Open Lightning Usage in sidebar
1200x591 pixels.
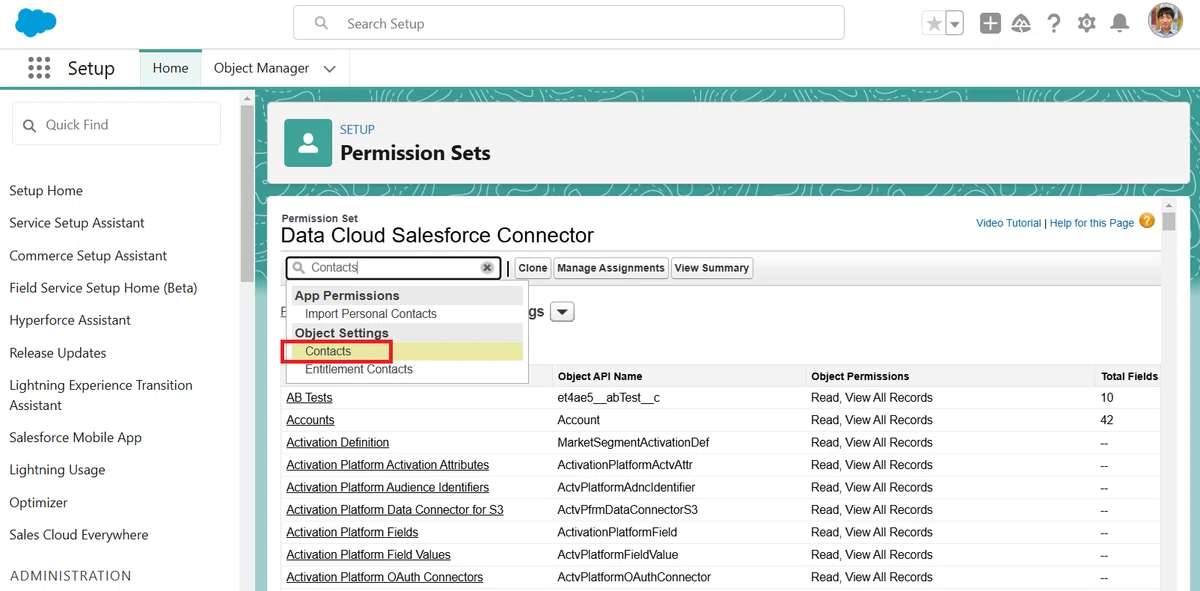click(57, 470)
